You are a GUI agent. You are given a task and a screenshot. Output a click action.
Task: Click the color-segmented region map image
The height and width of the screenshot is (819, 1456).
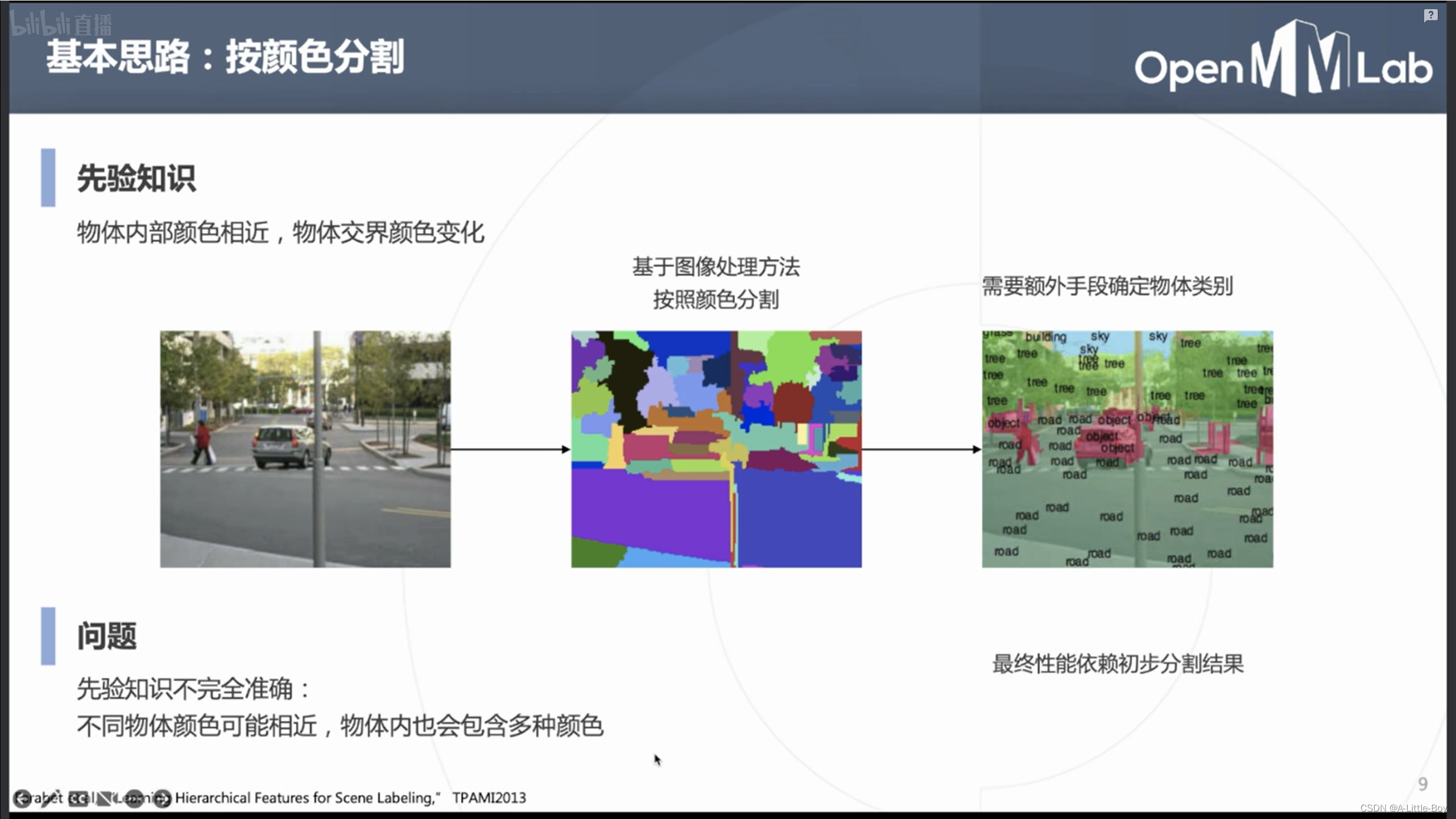coord(716,449)
